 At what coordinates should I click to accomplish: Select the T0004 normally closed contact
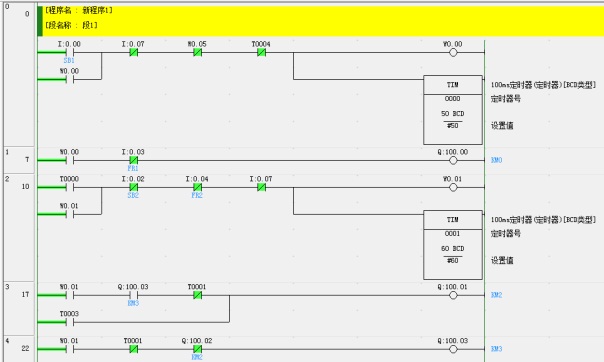[x=261, y=52]
